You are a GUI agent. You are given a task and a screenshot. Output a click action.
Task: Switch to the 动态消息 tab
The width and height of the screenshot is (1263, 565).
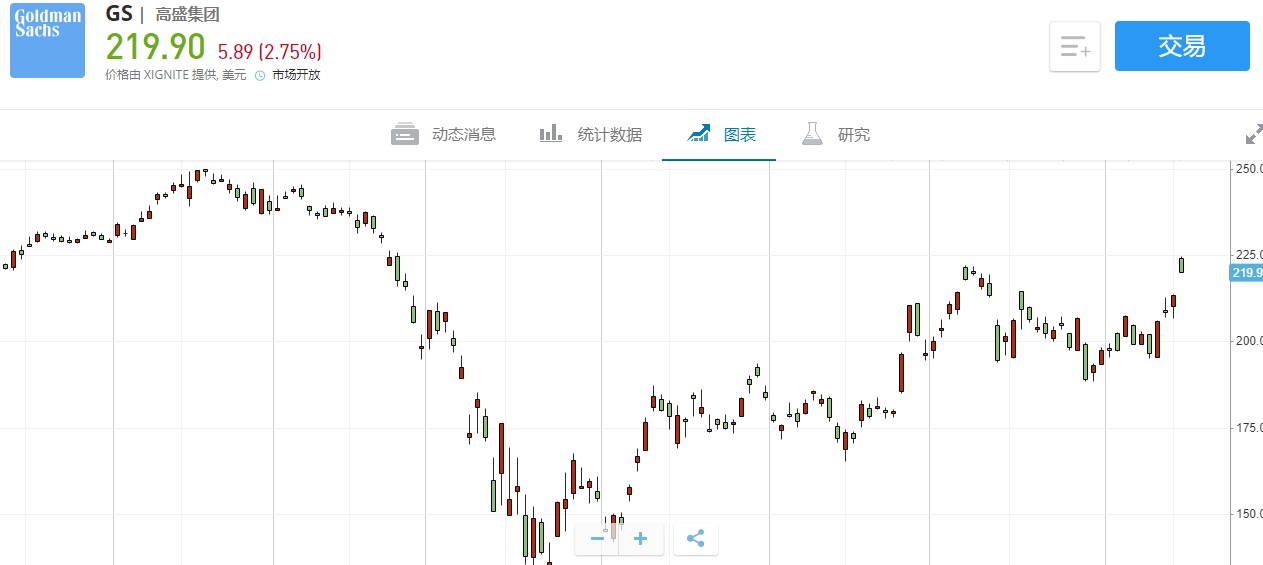point(463,134)
